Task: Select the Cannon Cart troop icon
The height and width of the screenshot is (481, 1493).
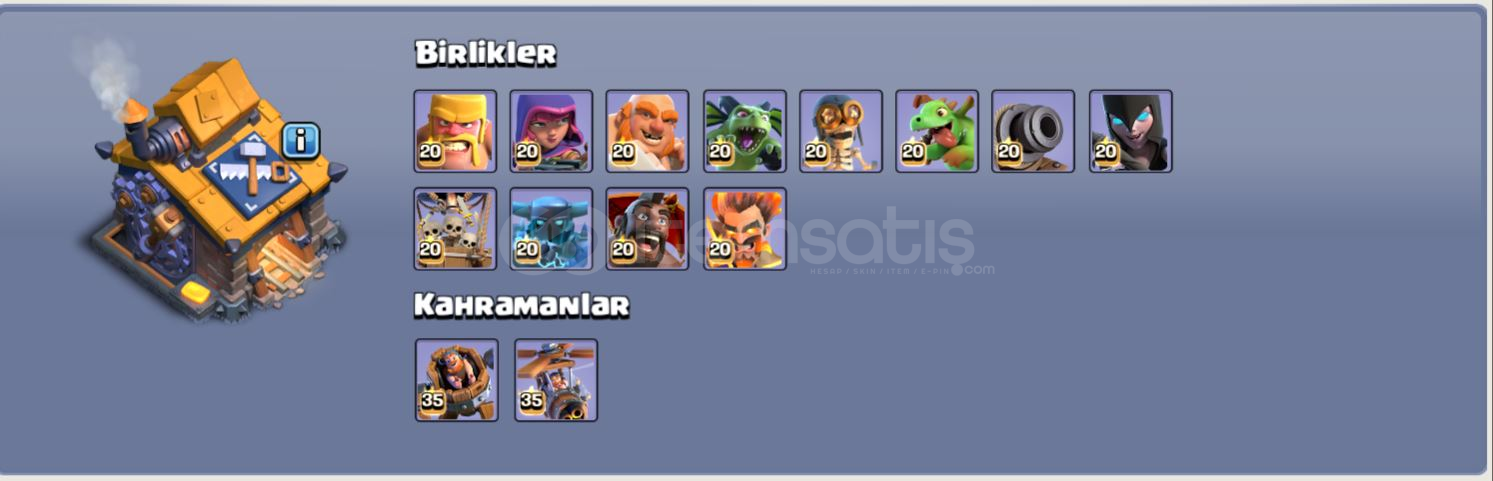Action: pyautogui.click(x=1033, y=131)
